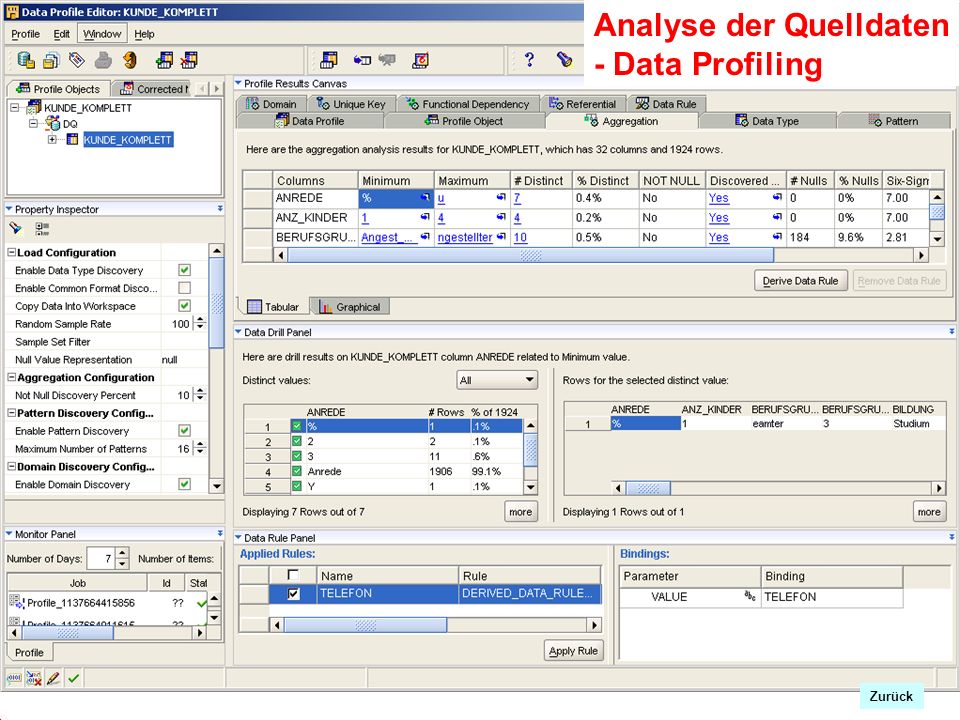Collapse the Data Drill Panel

click(x=238, y=332)
